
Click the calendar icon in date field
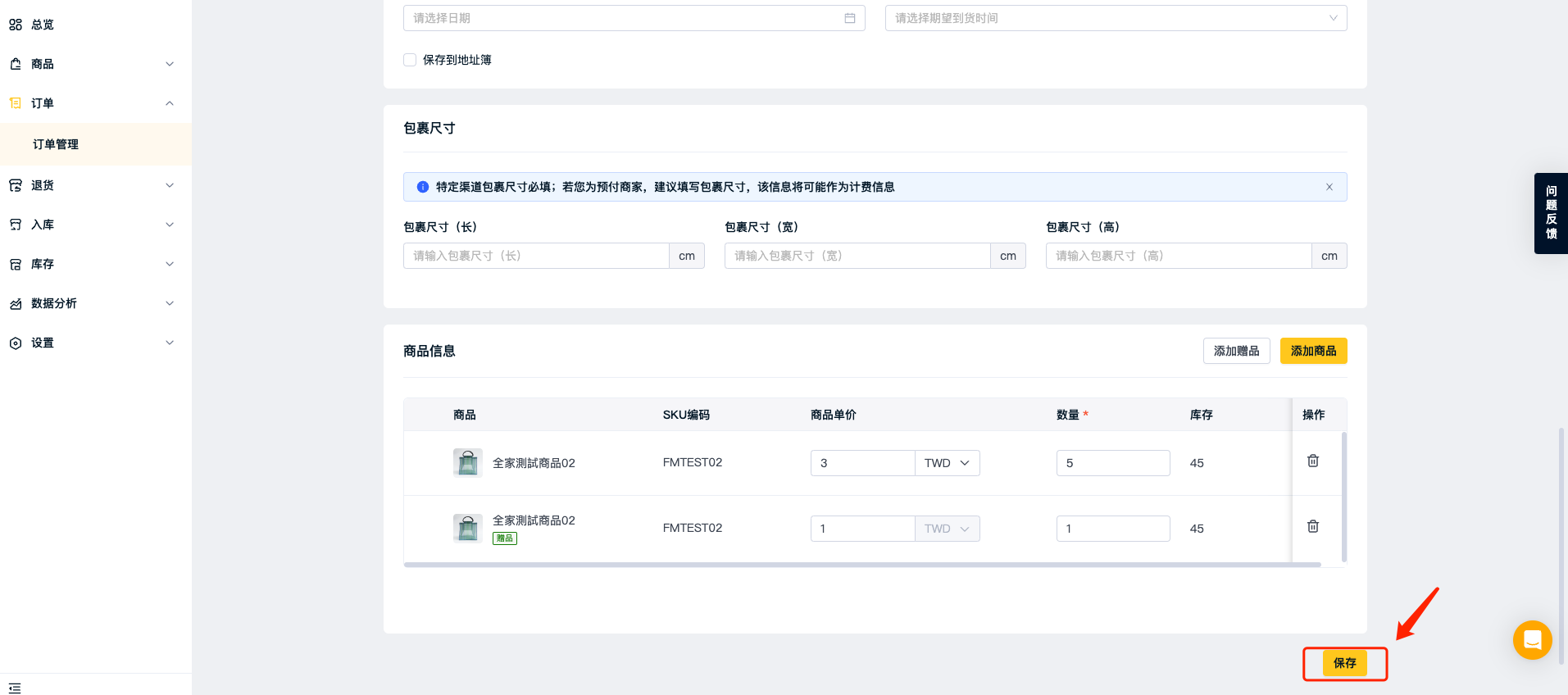(x=850, y=18)
